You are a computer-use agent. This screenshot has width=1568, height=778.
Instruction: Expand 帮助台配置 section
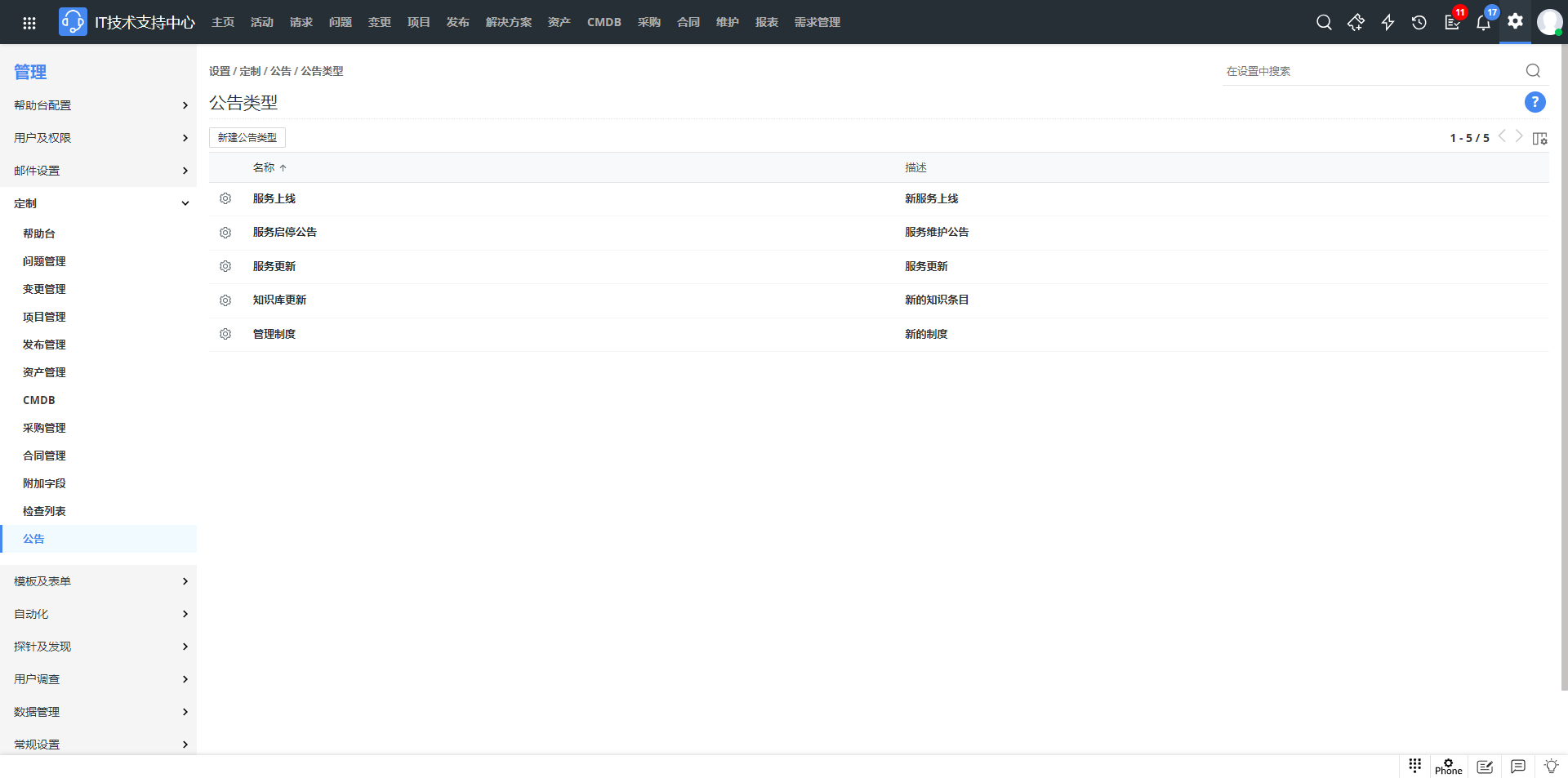(x=98, y=105)
